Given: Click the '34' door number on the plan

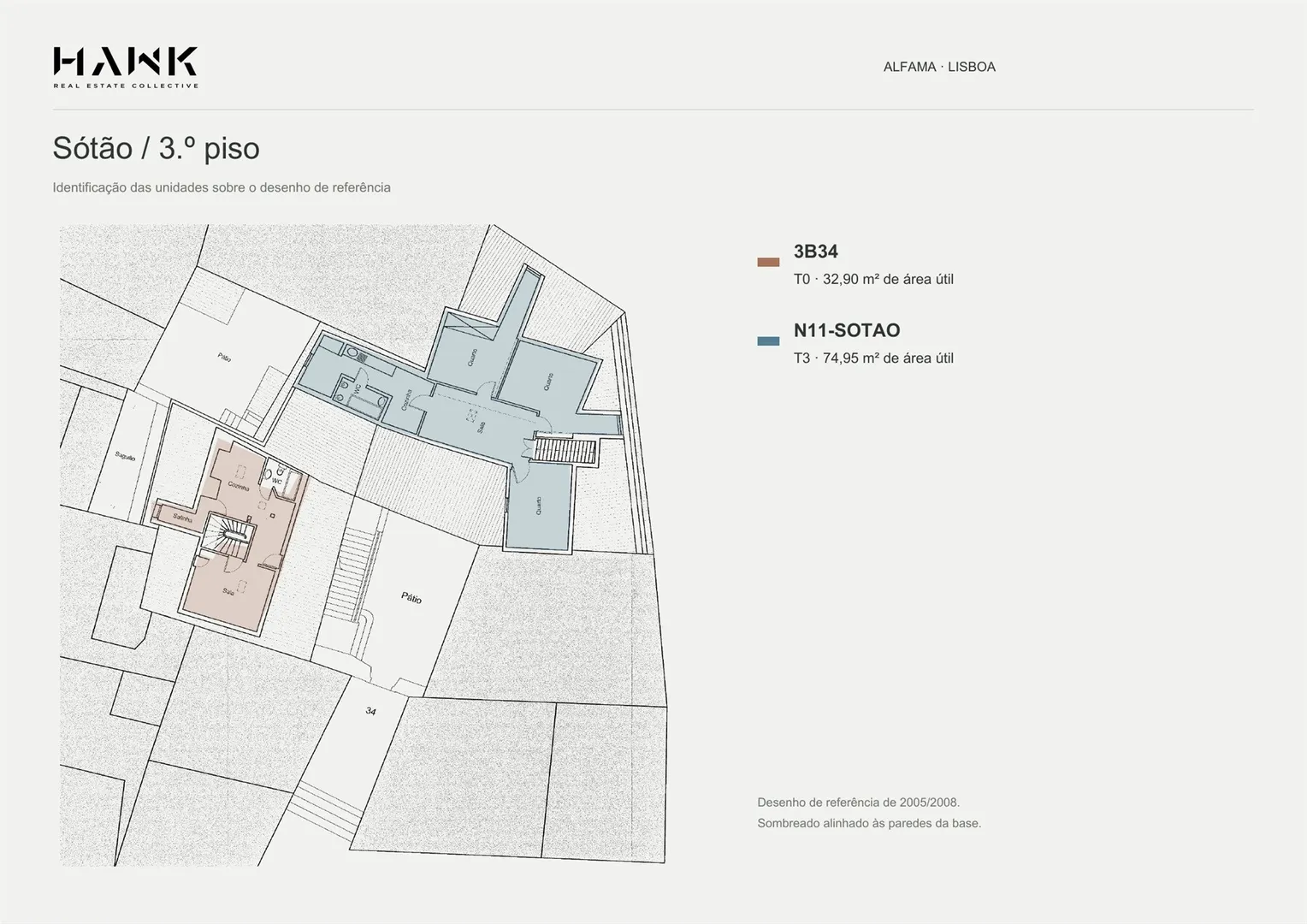Looking at the screenshot, I should pyautogui.click(x=370, y=711).
